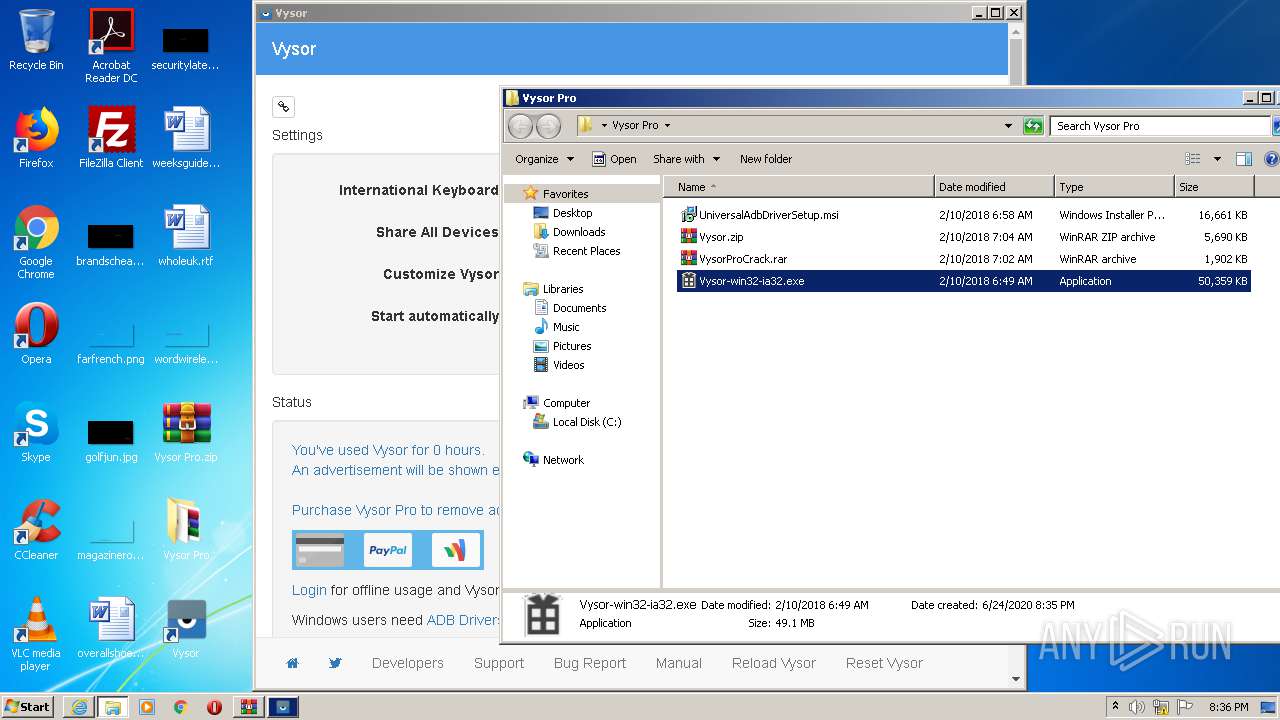Image resolution: width=1280 pixels, height=720 pixels.
Task: Click the Login link in Vysor
Action: coord(309,590)
